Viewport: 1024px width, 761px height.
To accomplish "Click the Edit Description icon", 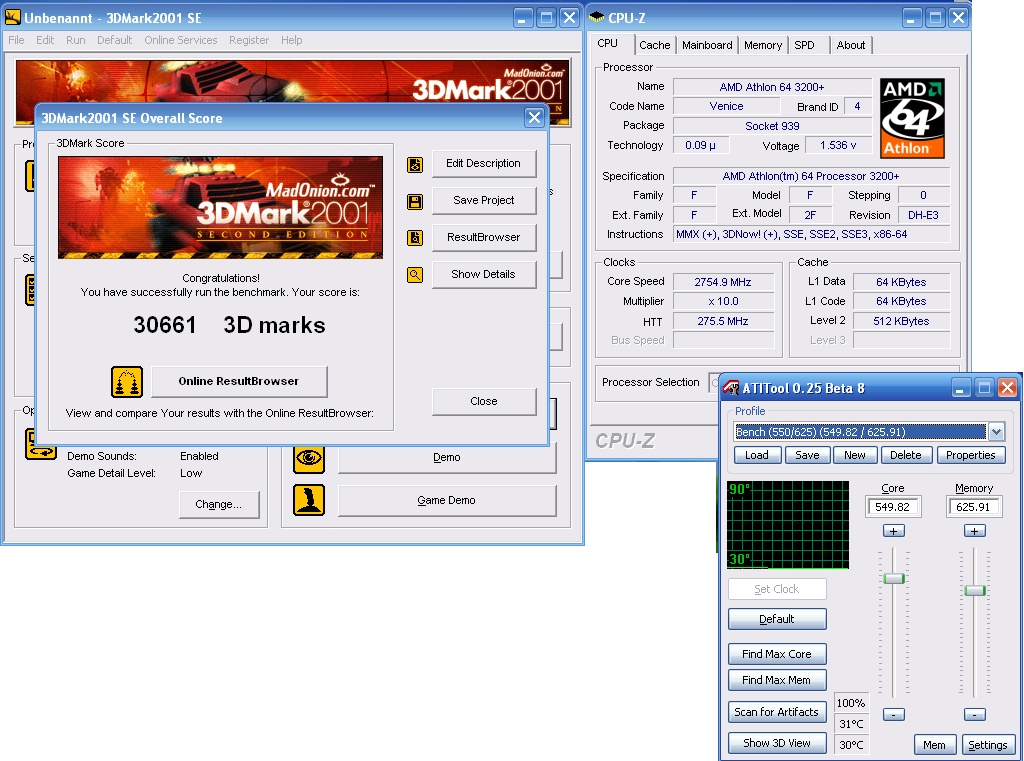I will (415, 165).
